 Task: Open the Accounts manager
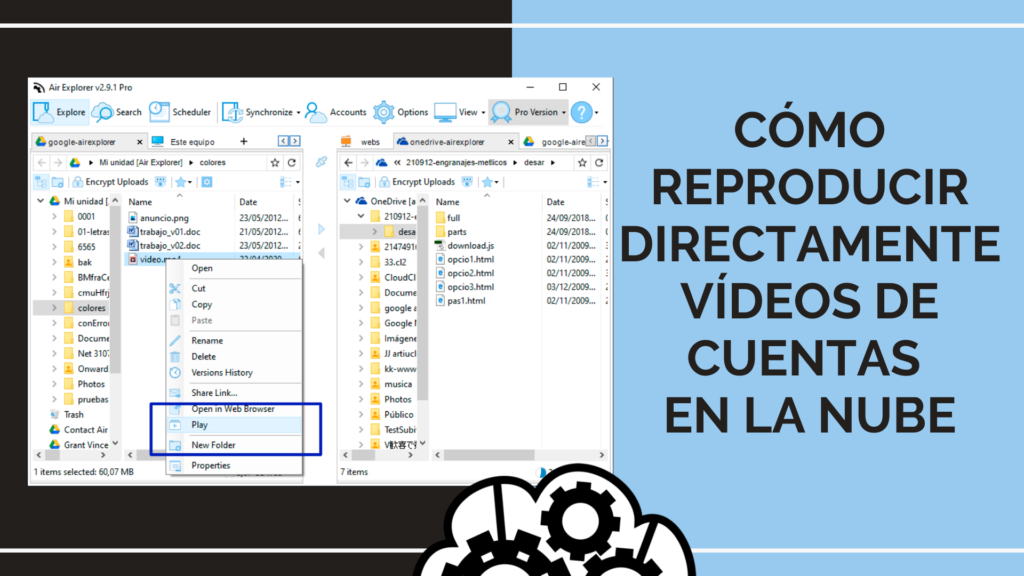pos(336,112)
